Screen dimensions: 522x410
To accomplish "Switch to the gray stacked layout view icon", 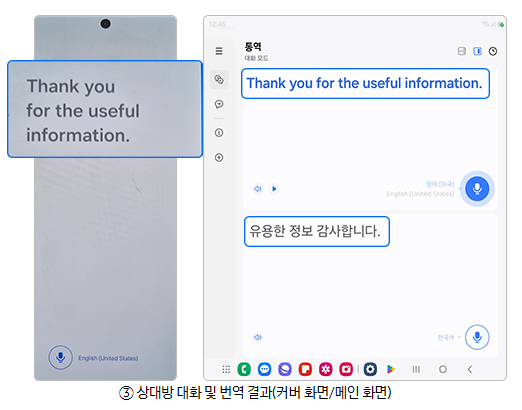I will (x=462, y=51).
